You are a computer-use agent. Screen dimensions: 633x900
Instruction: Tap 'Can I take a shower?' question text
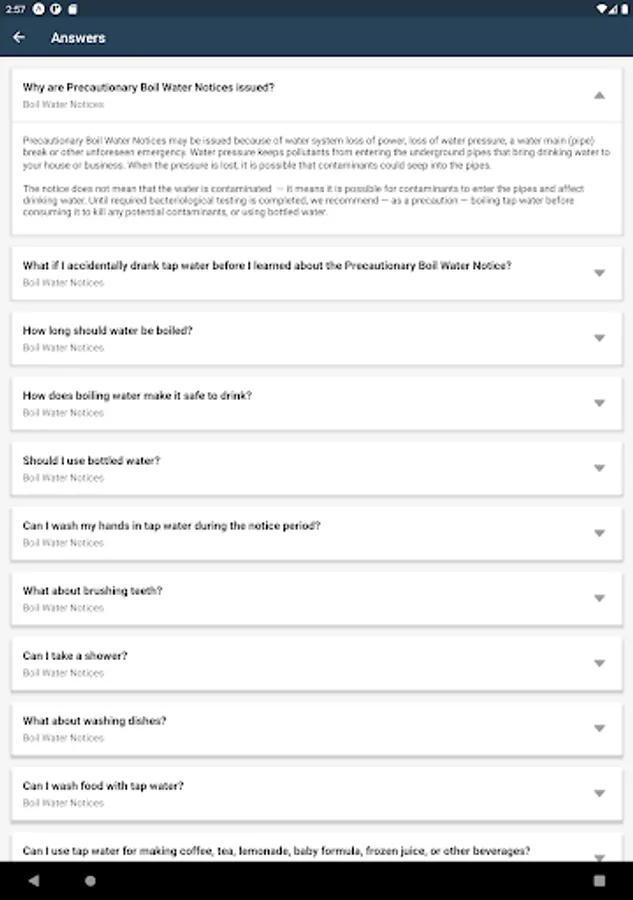tap(75, 656)
